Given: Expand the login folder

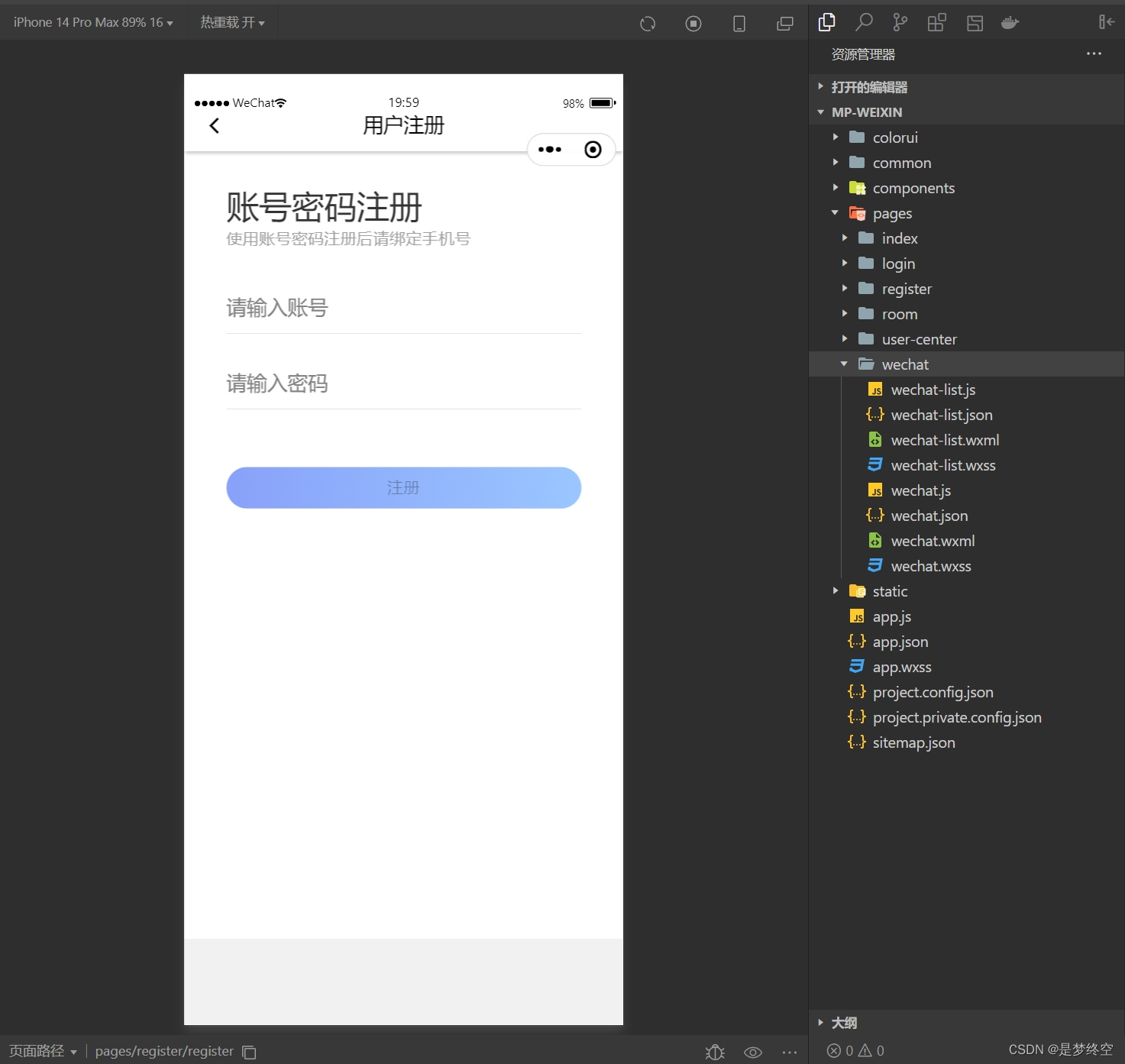Looking at the screenshot, I should [x=966, y=264].
